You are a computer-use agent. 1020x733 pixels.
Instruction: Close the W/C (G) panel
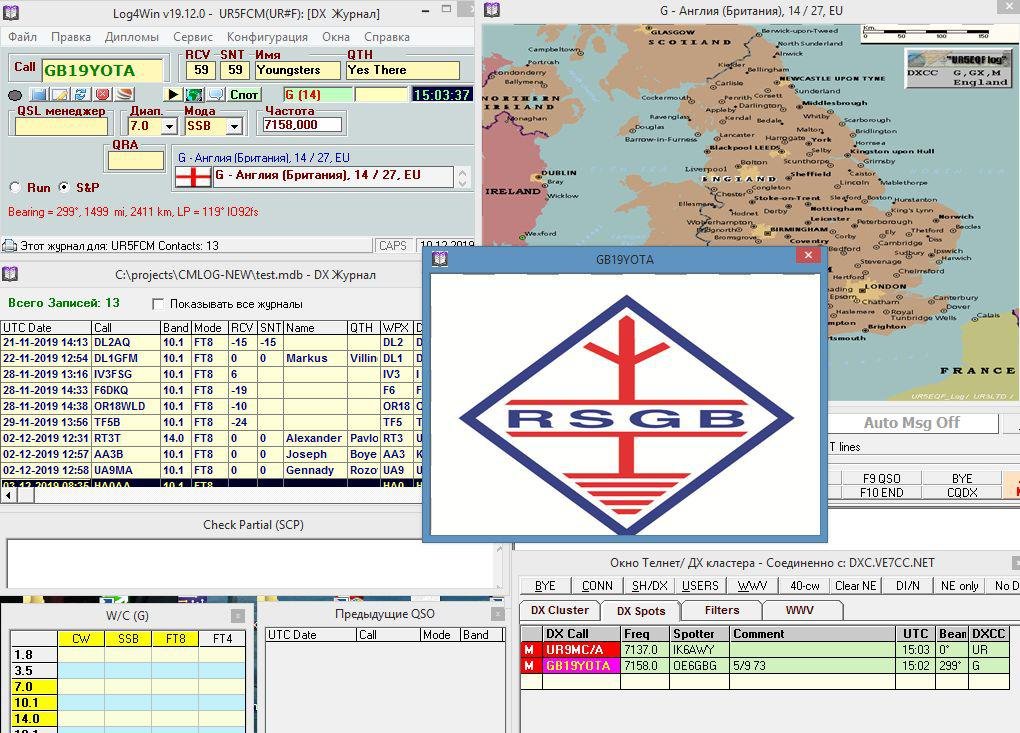[238, 615]
